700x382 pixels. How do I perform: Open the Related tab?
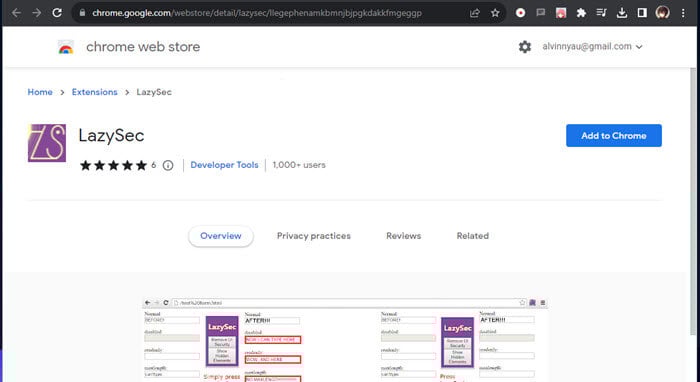click(x=472, y=236)
